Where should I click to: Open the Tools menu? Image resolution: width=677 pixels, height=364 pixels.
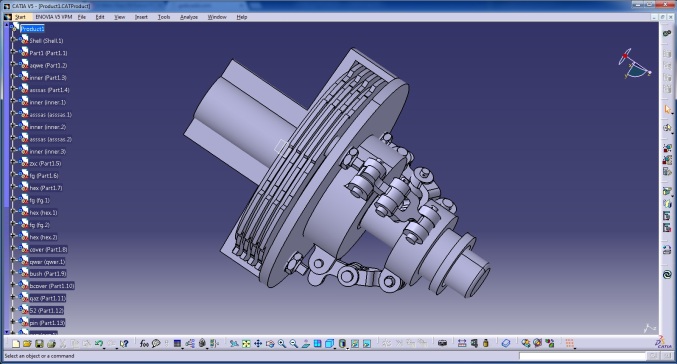tap(164, 17)
